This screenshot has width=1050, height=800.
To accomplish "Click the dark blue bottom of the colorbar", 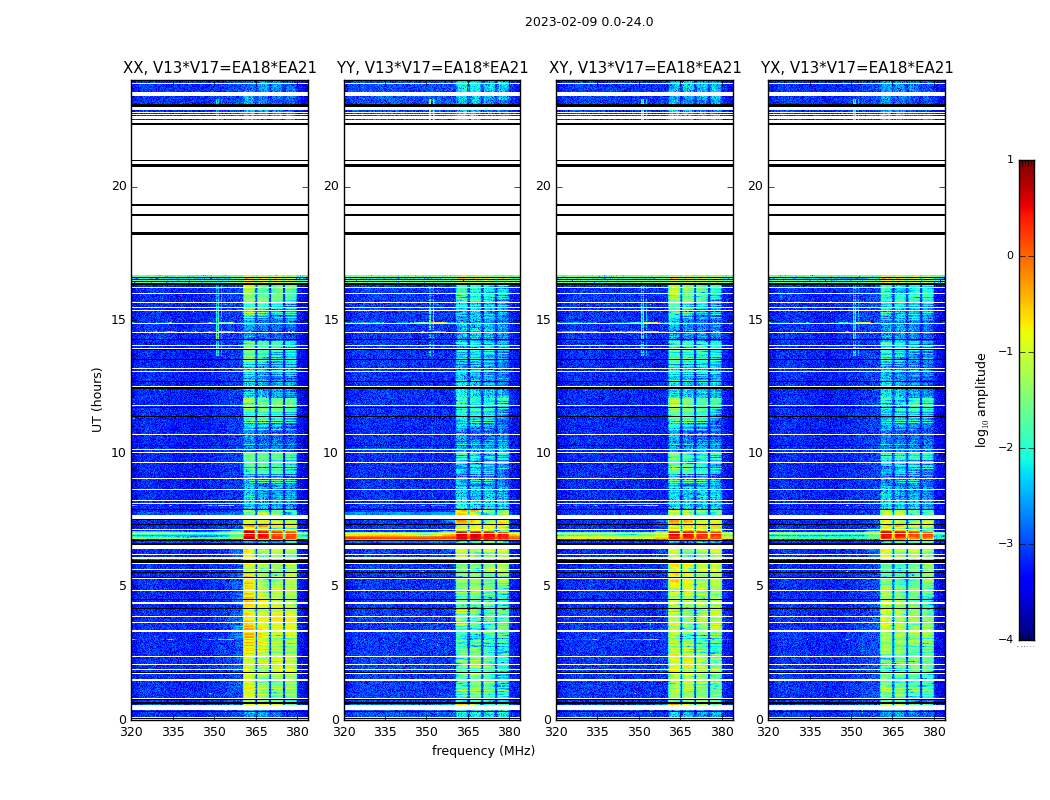I will tap(1026, 632).
